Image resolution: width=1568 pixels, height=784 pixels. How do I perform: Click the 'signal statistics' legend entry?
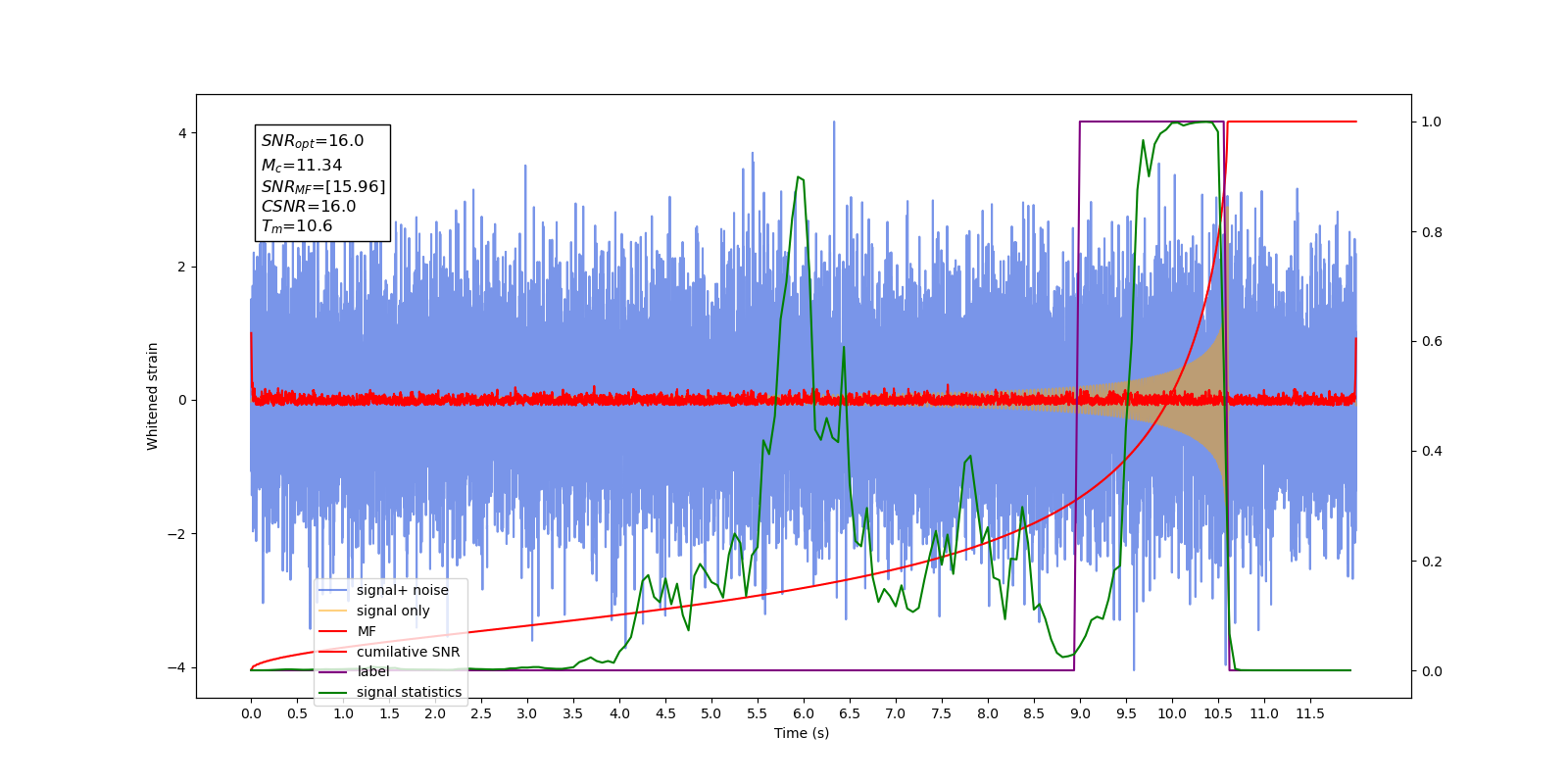click(390, 692)
